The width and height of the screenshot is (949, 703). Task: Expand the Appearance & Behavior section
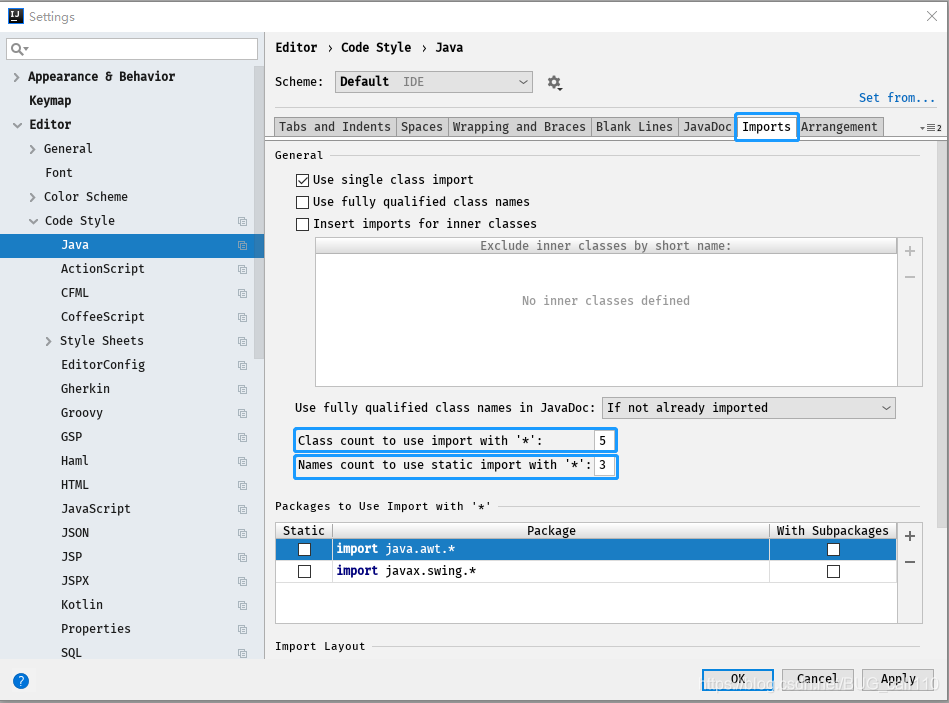17,76
